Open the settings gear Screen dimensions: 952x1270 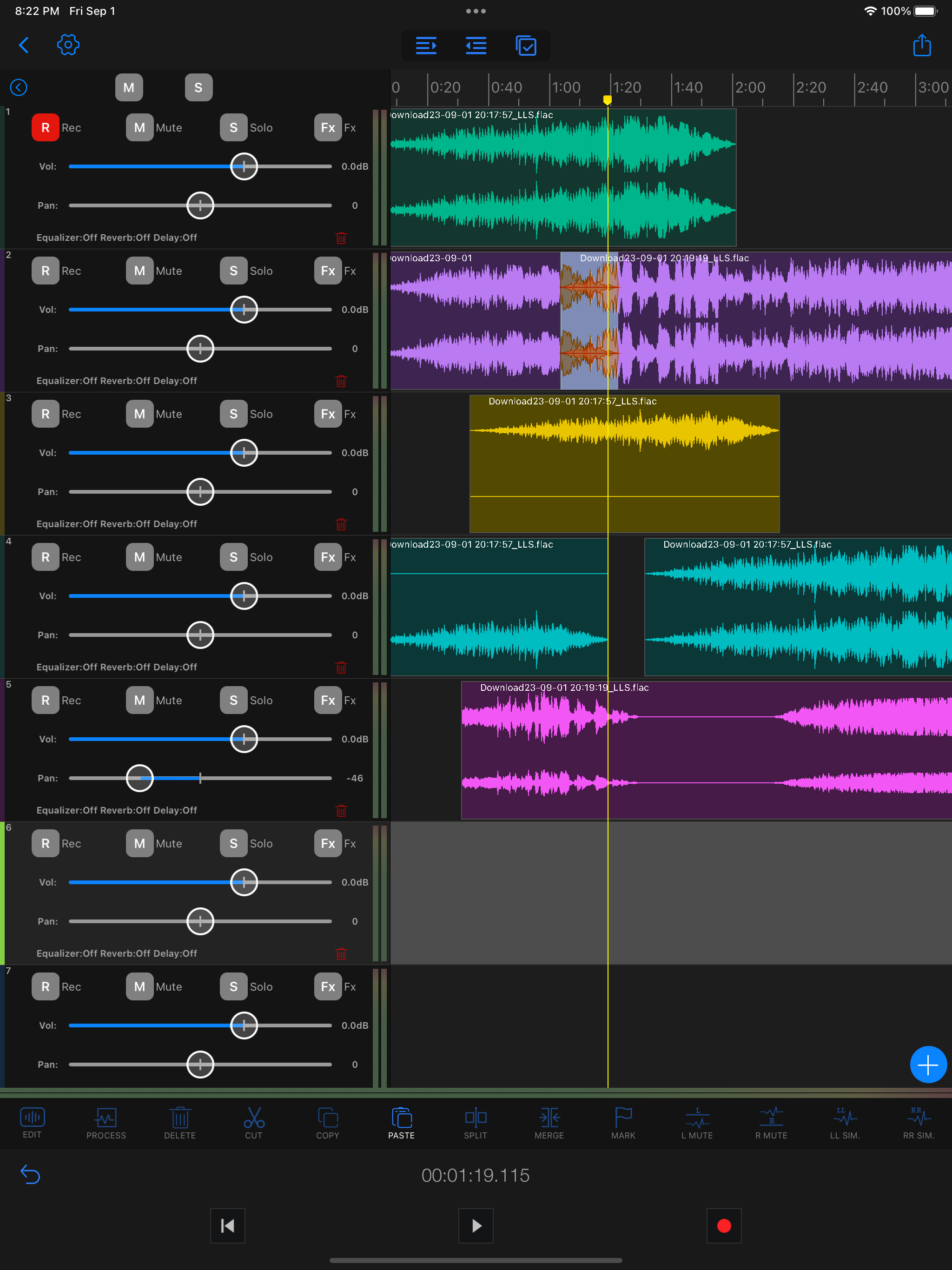68,45
